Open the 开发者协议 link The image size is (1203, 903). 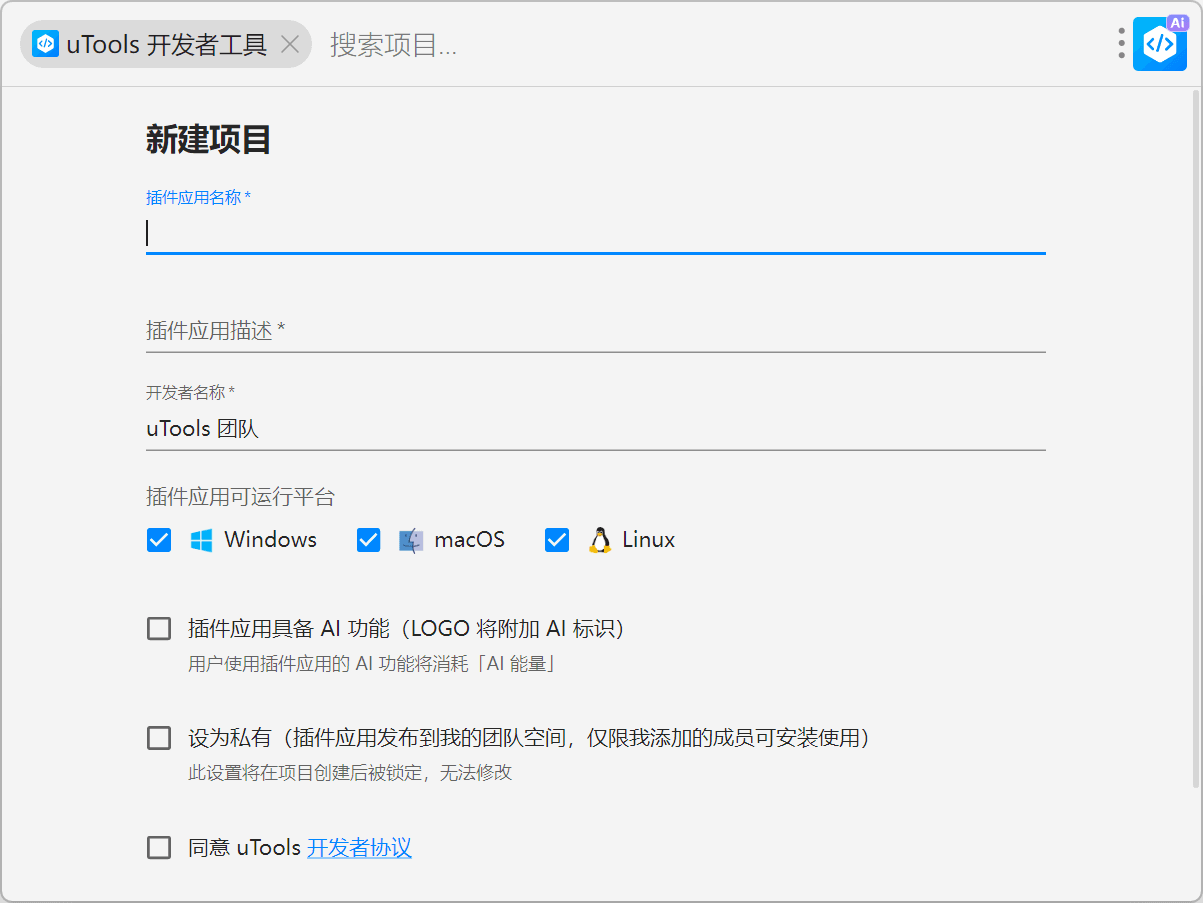[359, 848]
